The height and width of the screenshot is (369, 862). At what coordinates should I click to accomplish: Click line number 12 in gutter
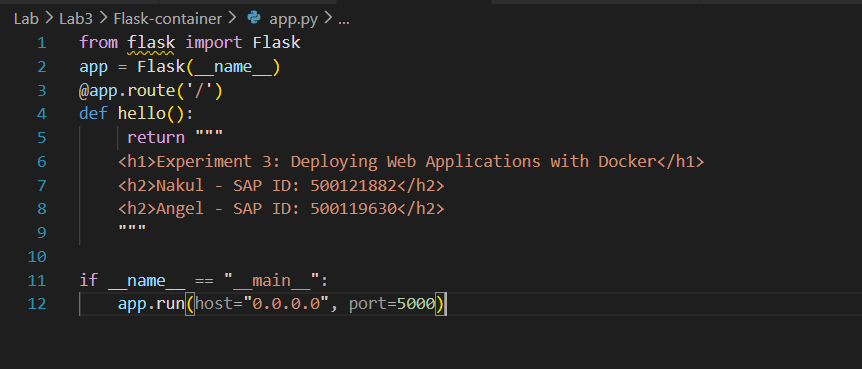(x=37, y=304)
